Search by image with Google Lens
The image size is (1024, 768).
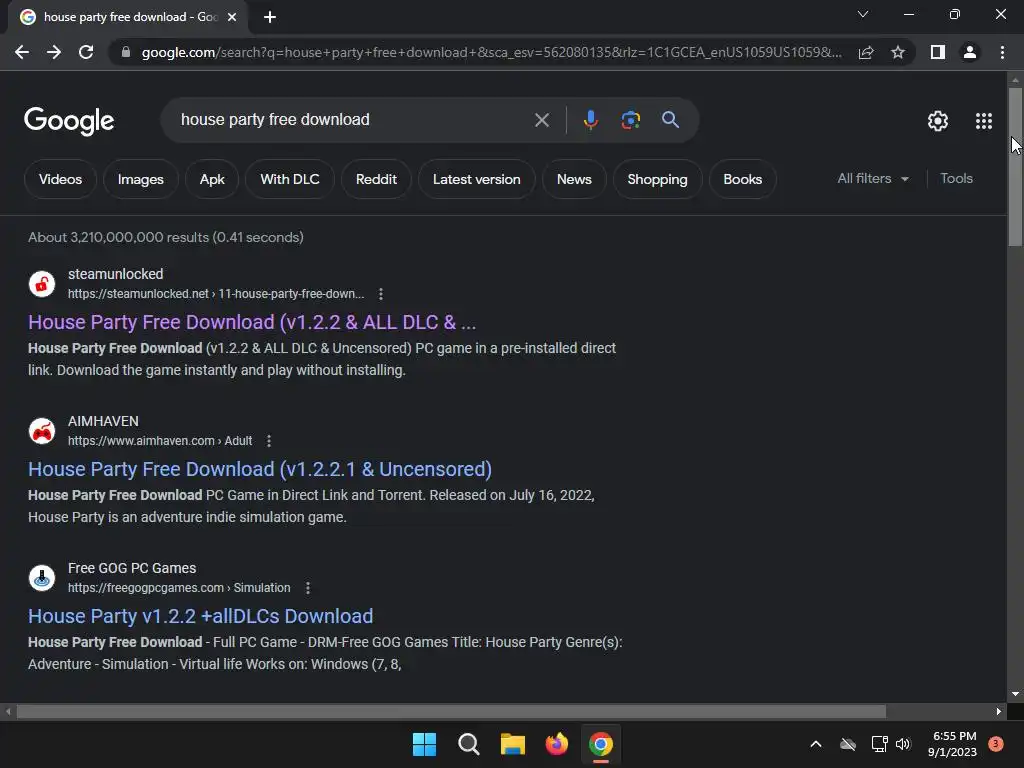click(630, 120)
